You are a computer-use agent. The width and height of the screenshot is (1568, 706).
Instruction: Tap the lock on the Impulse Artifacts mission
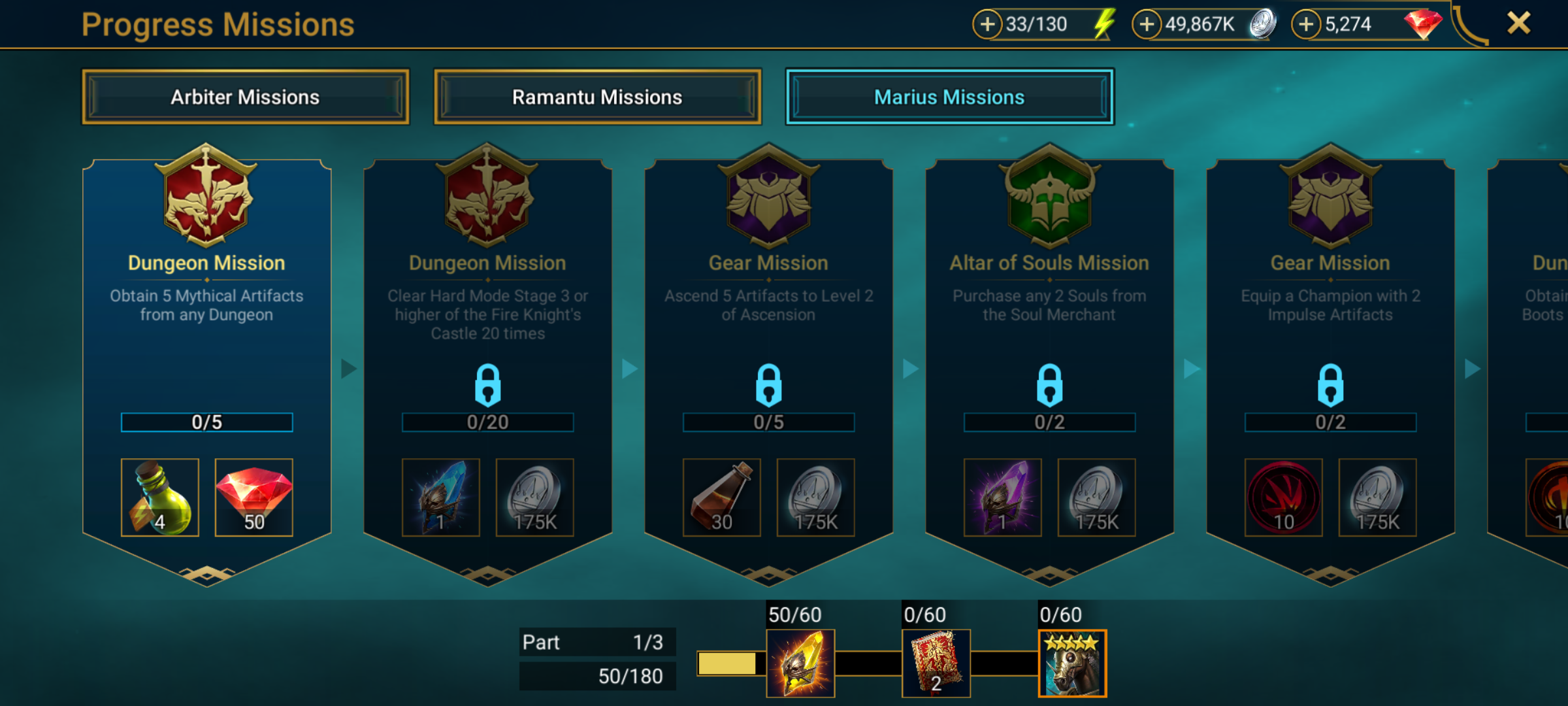[x=1330, y=385]
